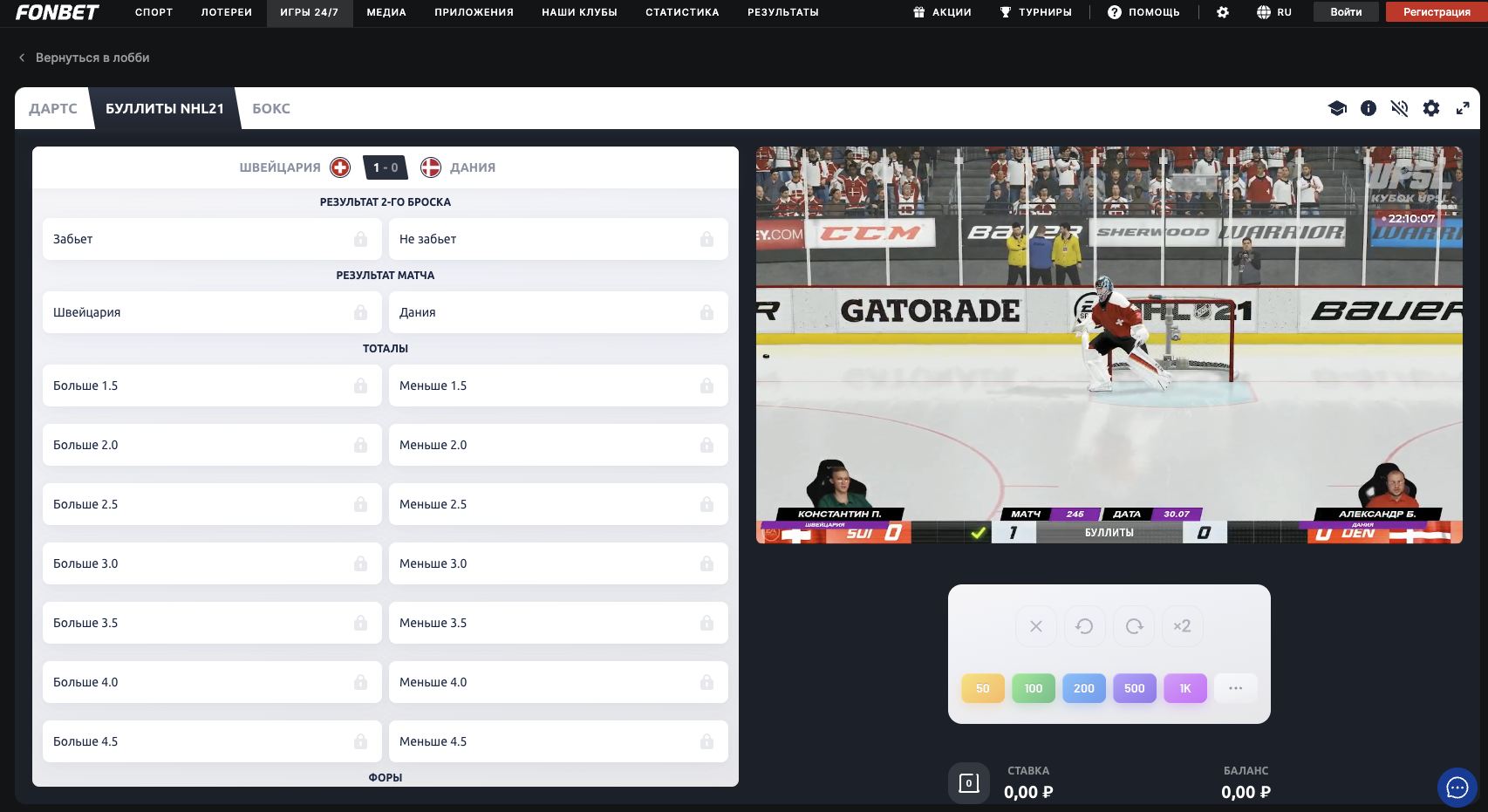Open the live chat bubble

point(1457,788)
